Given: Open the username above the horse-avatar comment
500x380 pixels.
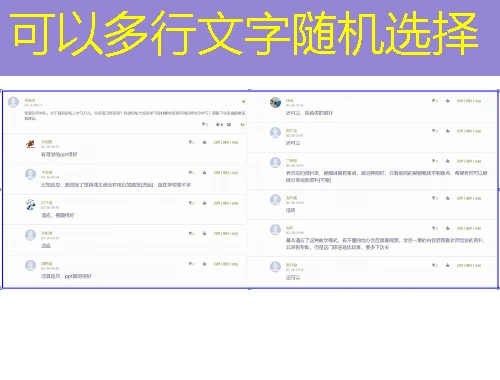Looking at the screenshot, I should (46, 142).
